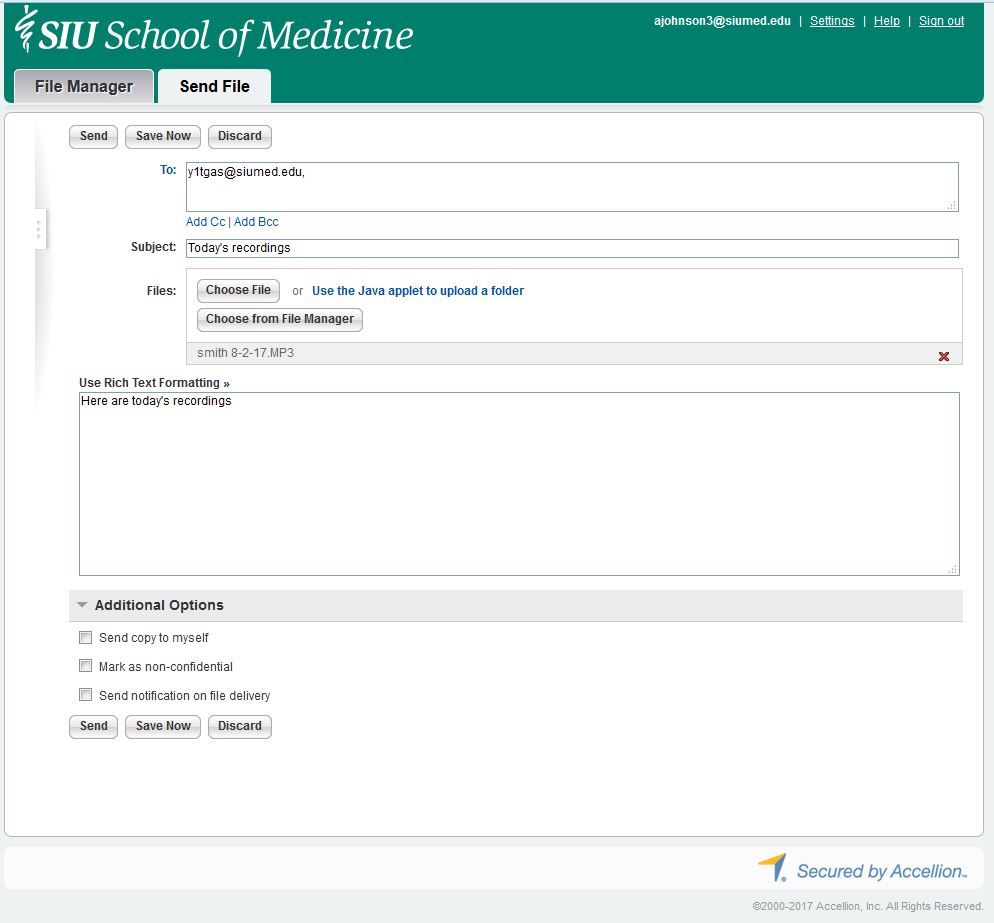The height and width of the screenshot is (923, 994).
Task: Switch to the File Manager tab
Action: [x=84, y=86]
